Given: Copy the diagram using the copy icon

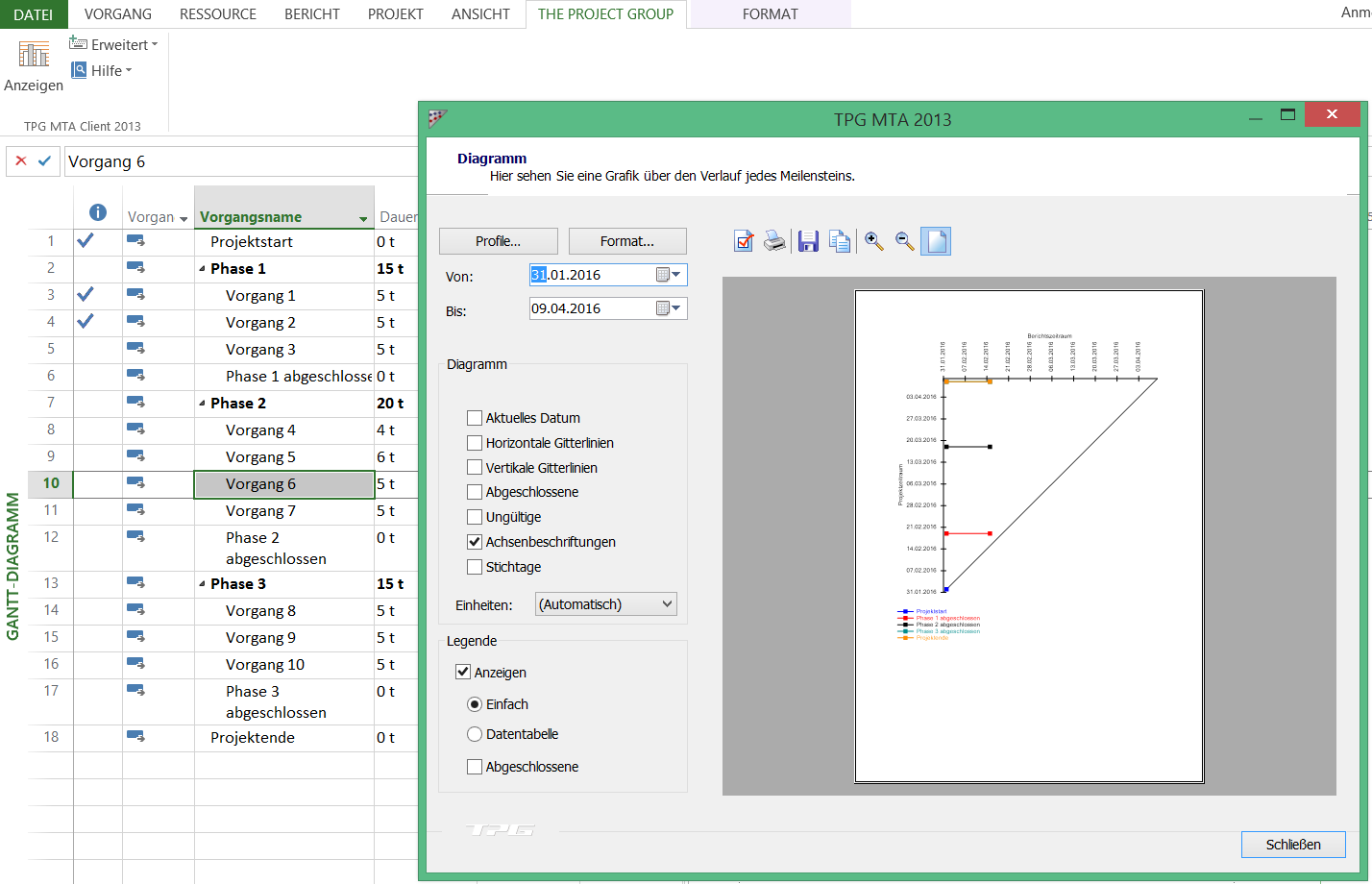Looking at the screenshot, I should coord(840,241).
